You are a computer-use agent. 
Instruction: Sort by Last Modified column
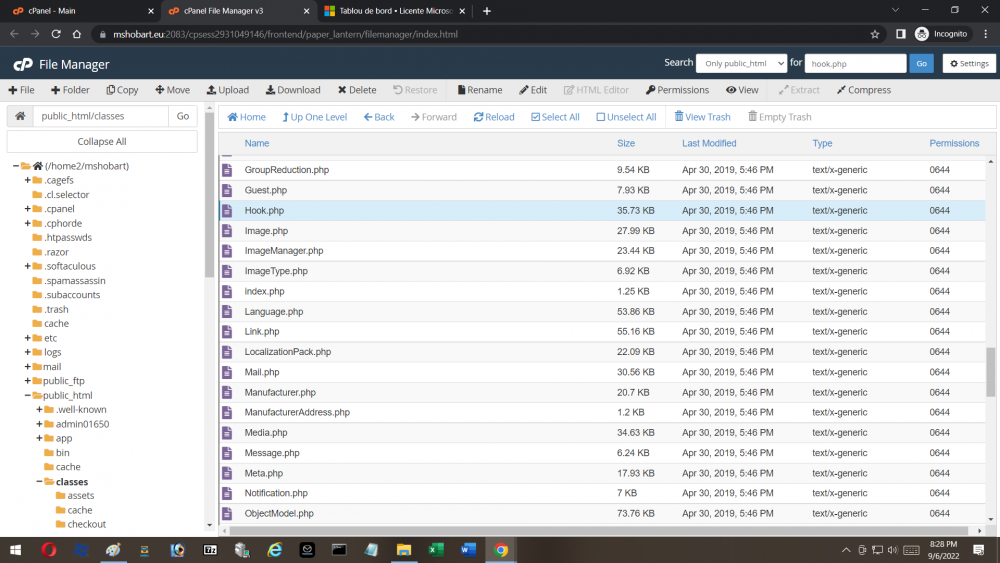click(709, 143)
